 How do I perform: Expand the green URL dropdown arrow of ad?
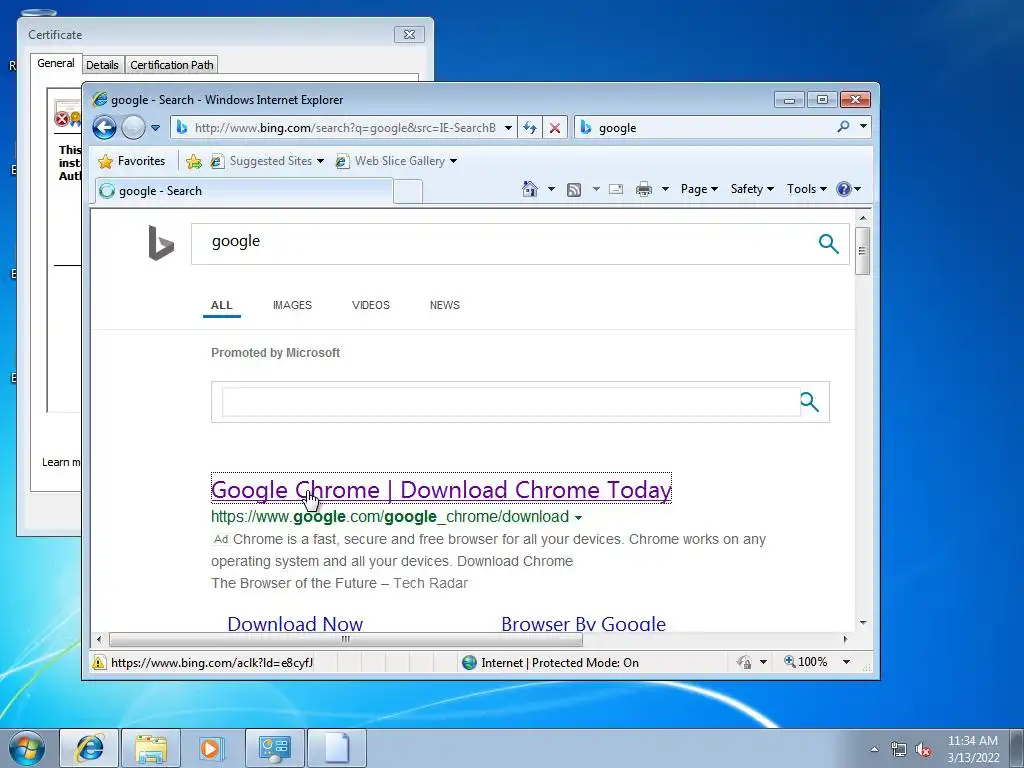click(x=578, y=518)
